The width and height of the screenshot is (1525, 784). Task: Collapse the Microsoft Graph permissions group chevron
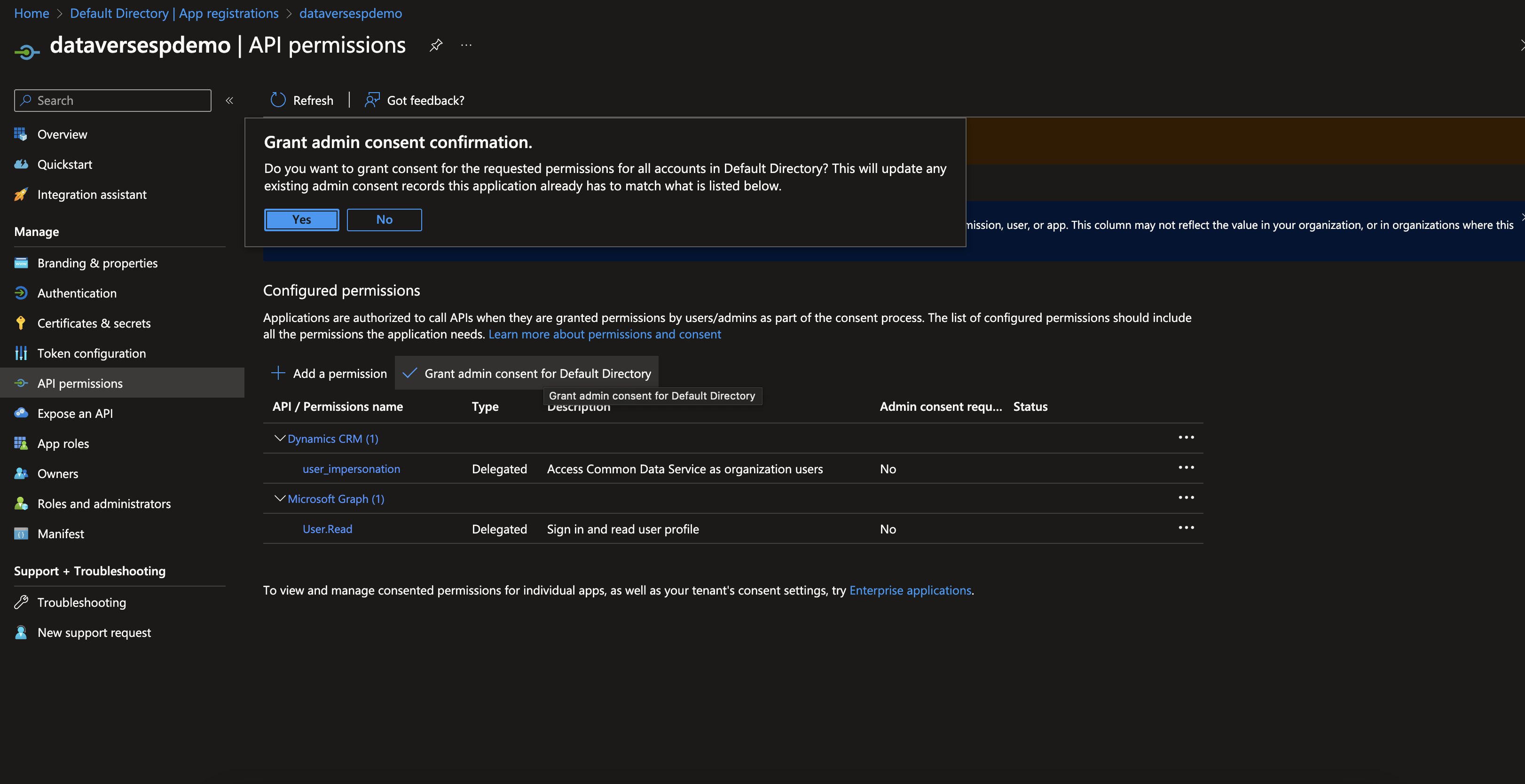point(279,499)
